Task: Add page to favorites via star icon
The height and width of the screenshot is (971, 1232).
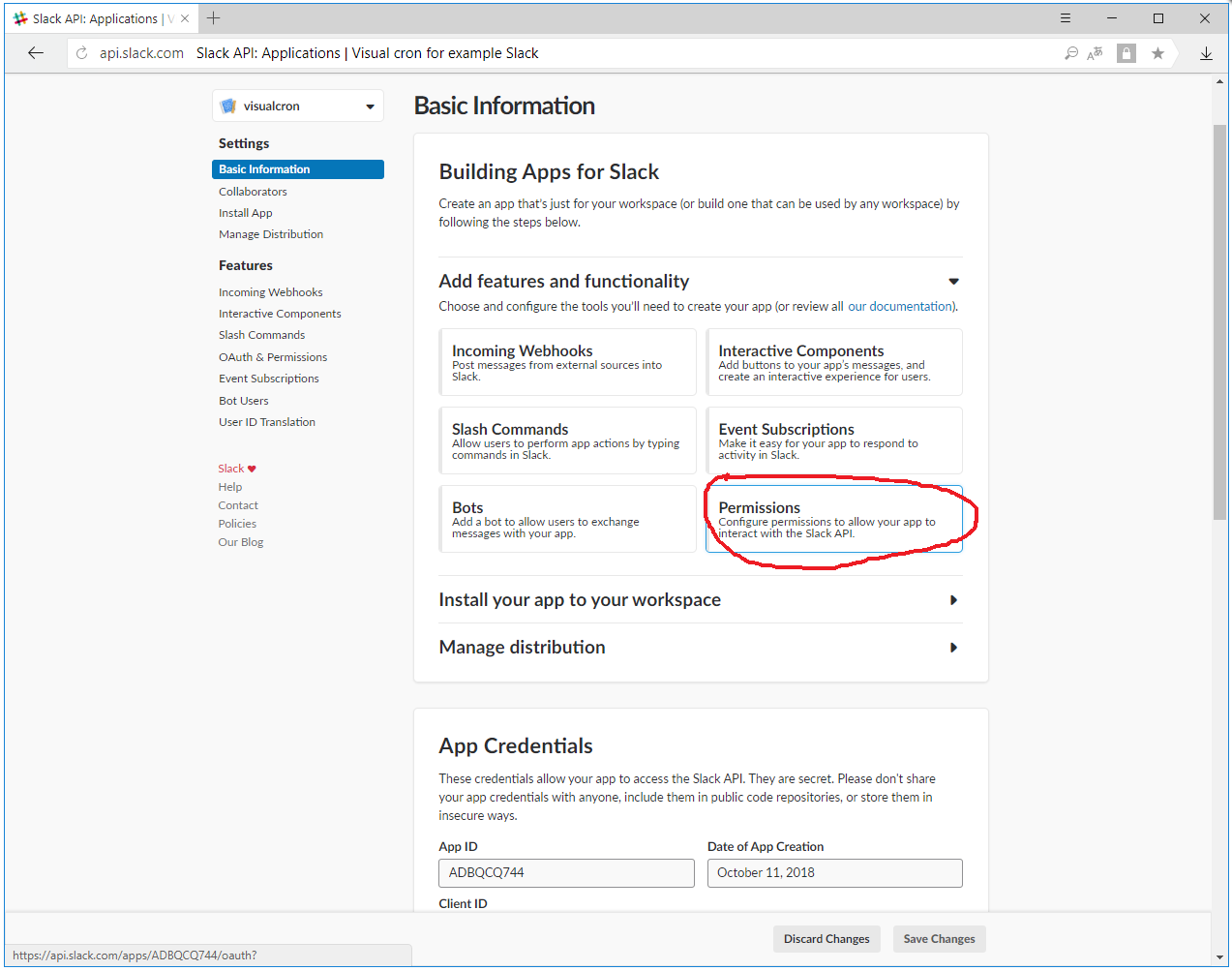Action: click(x=1157, y=53)
